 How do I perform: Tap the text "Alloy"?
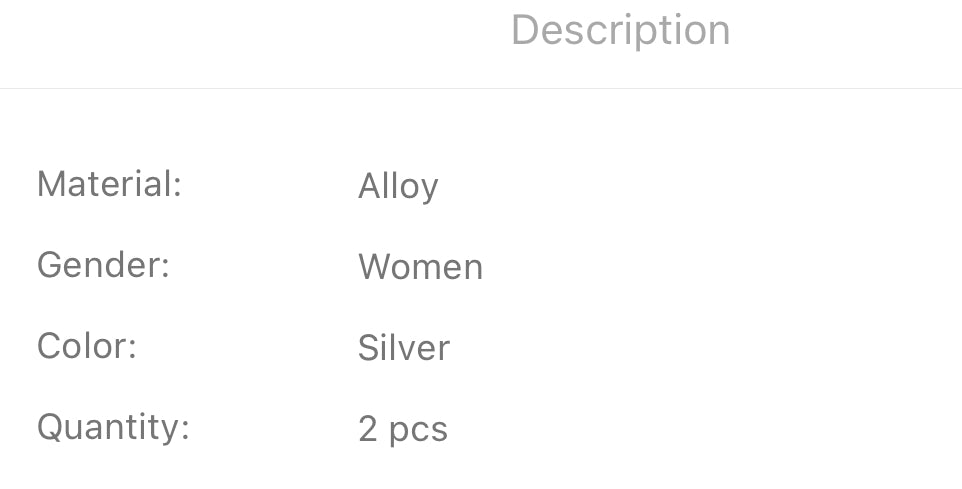tap(398, 186)
